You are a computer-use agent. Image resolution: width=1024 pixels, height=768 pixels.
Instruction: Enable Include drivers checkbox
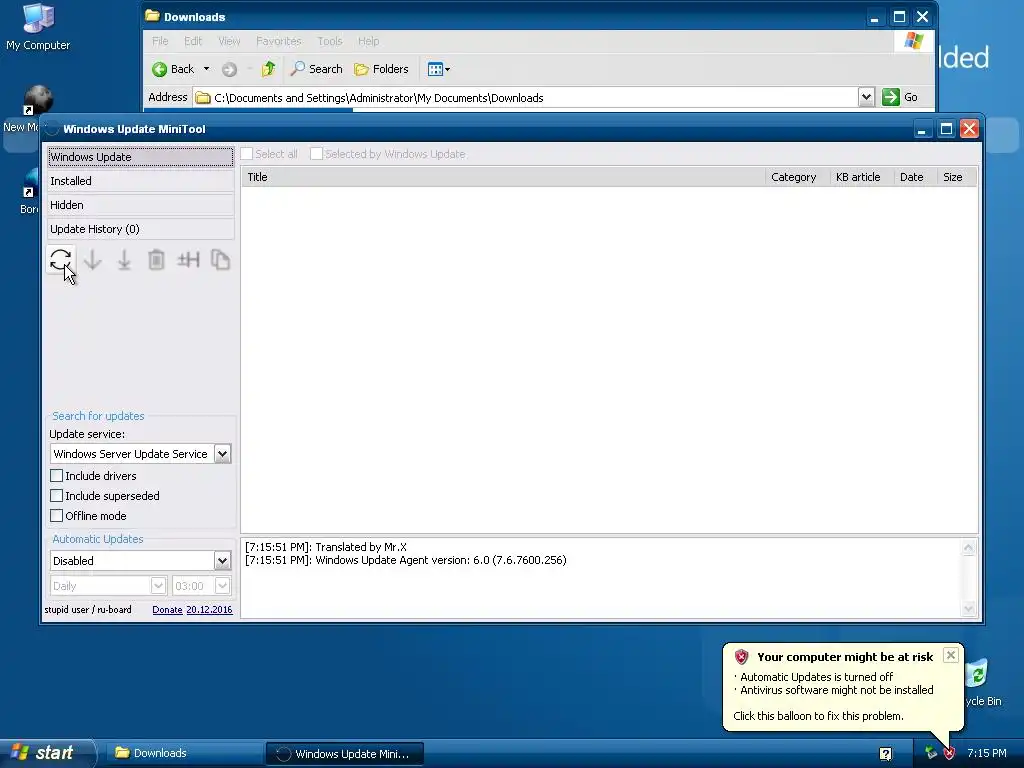[57, 475]
